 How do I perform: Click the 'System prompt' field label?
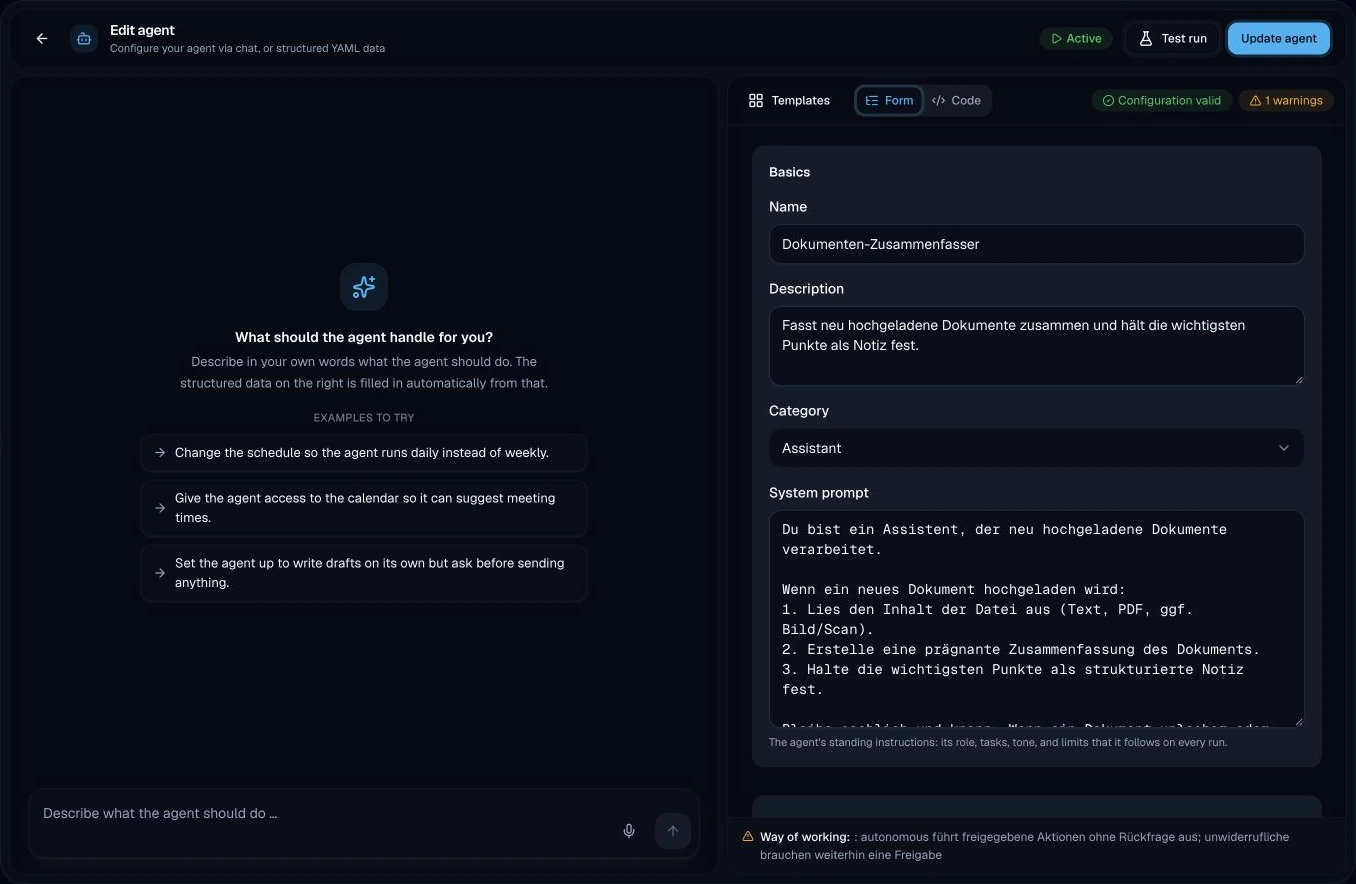(x=819, y=493)
